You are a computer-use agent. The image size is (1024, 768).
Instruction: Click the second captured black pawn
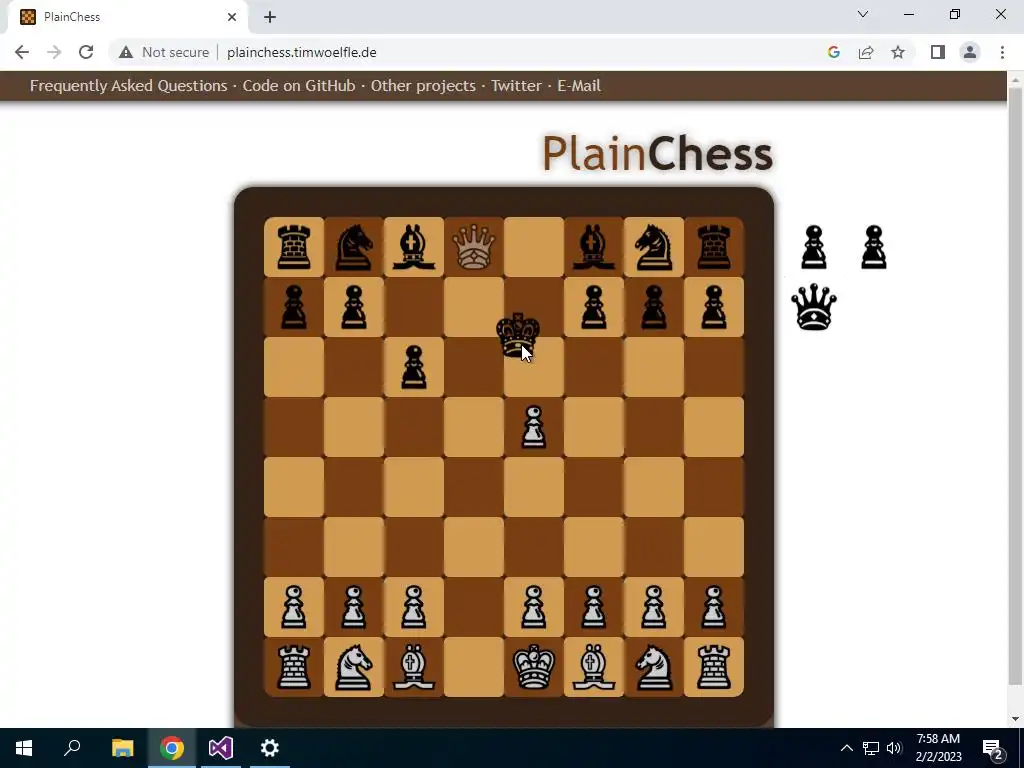coord(874,248)
